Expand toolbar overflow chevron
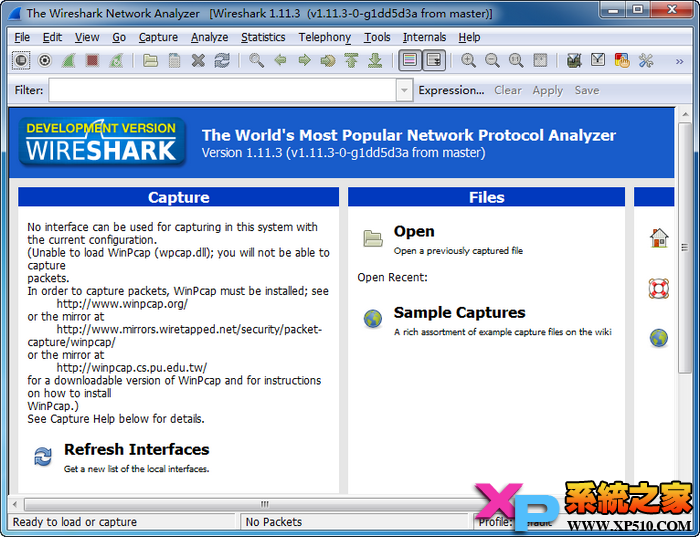 coord(679,61)
